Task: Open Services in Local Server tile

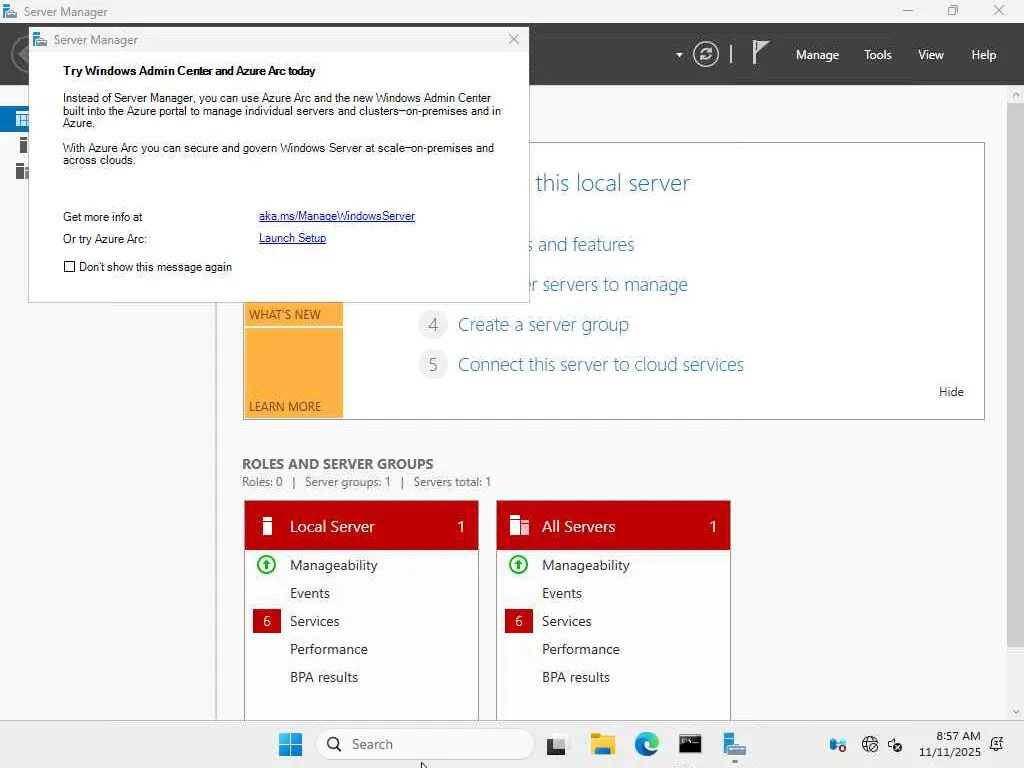Action: [314, 621]
